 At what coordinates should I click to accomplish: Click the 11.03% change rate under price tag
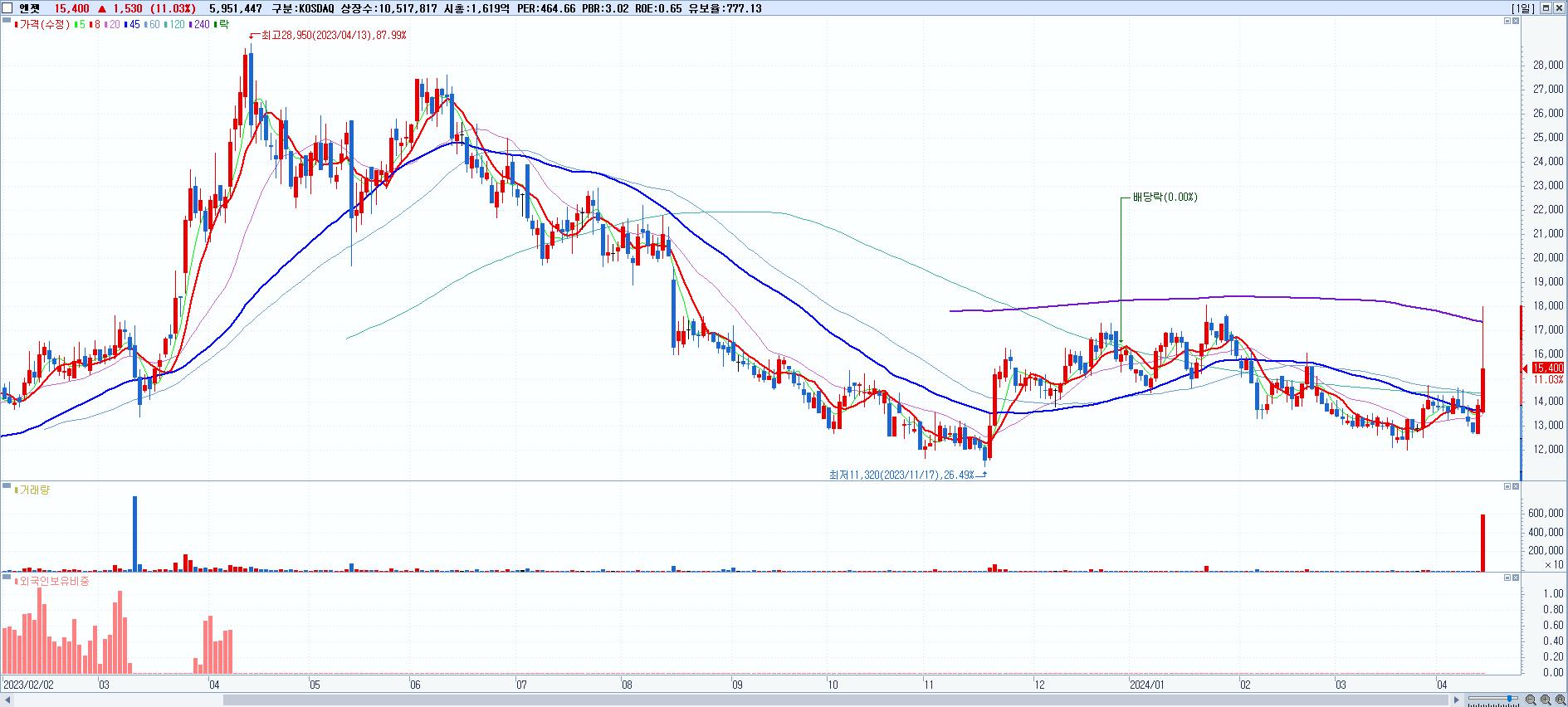click(x=1547, y=379)
